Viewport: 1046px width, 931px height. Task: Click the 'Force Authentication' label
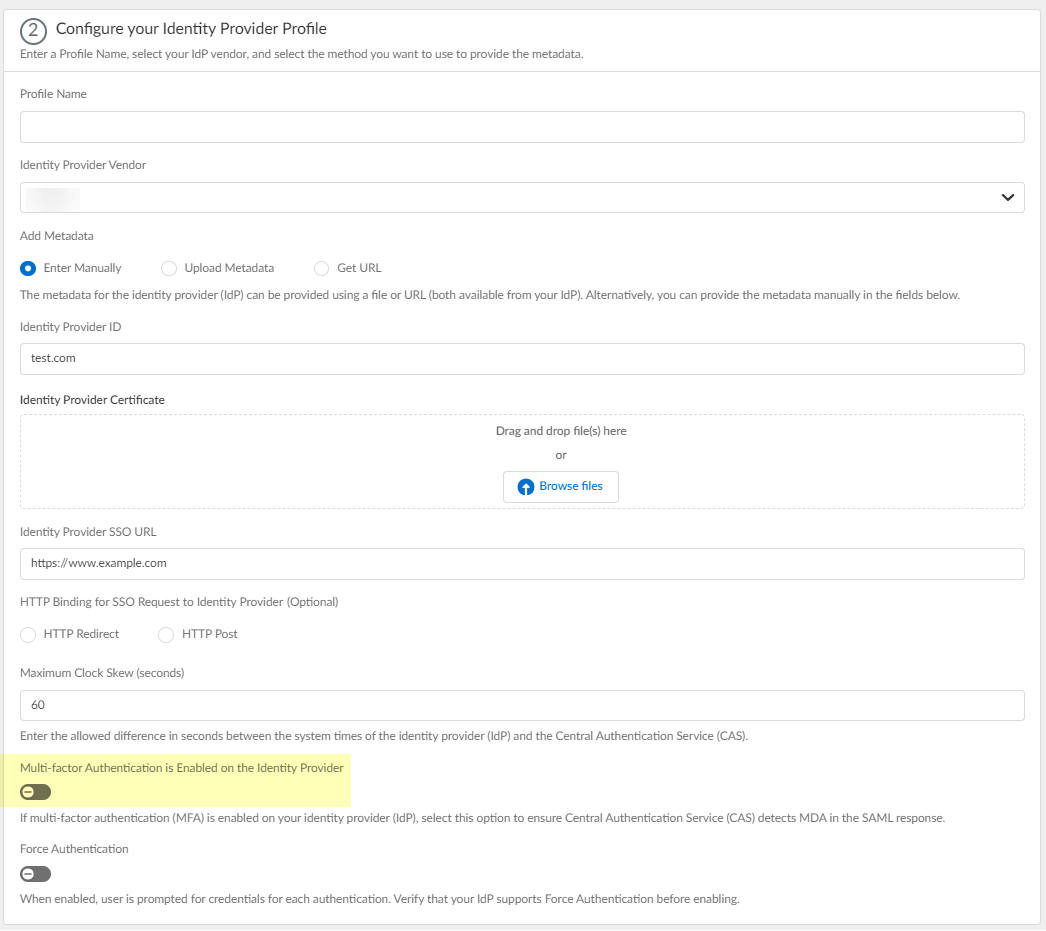(x=74, y=849)
